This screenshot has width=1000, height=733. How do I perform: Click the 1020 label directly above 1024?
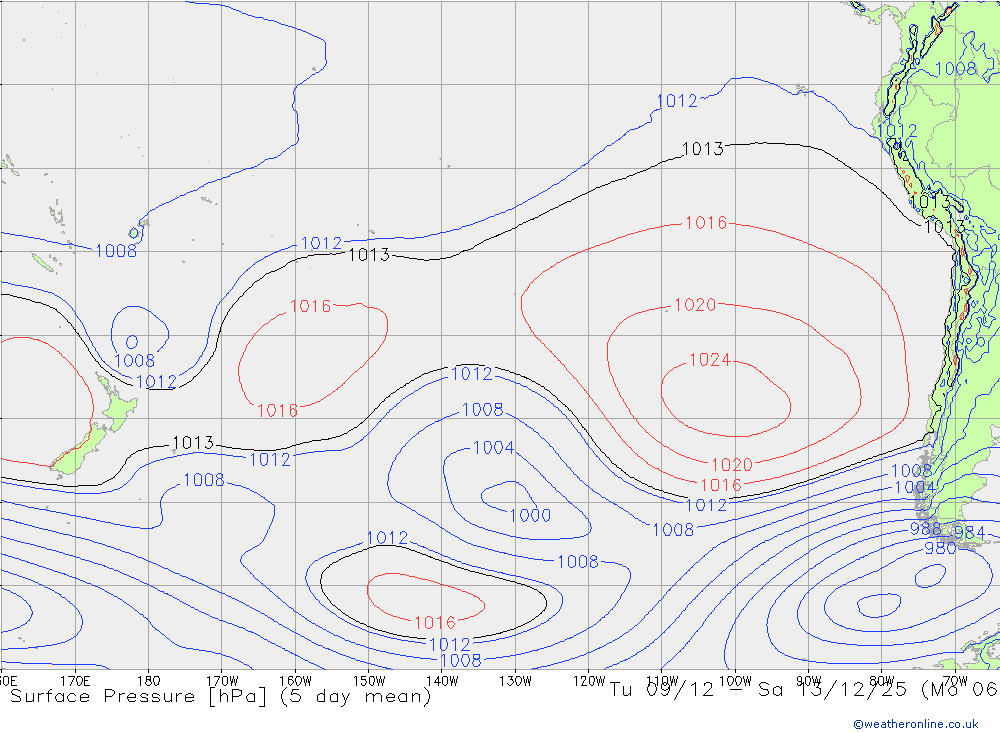pos(695,305)
